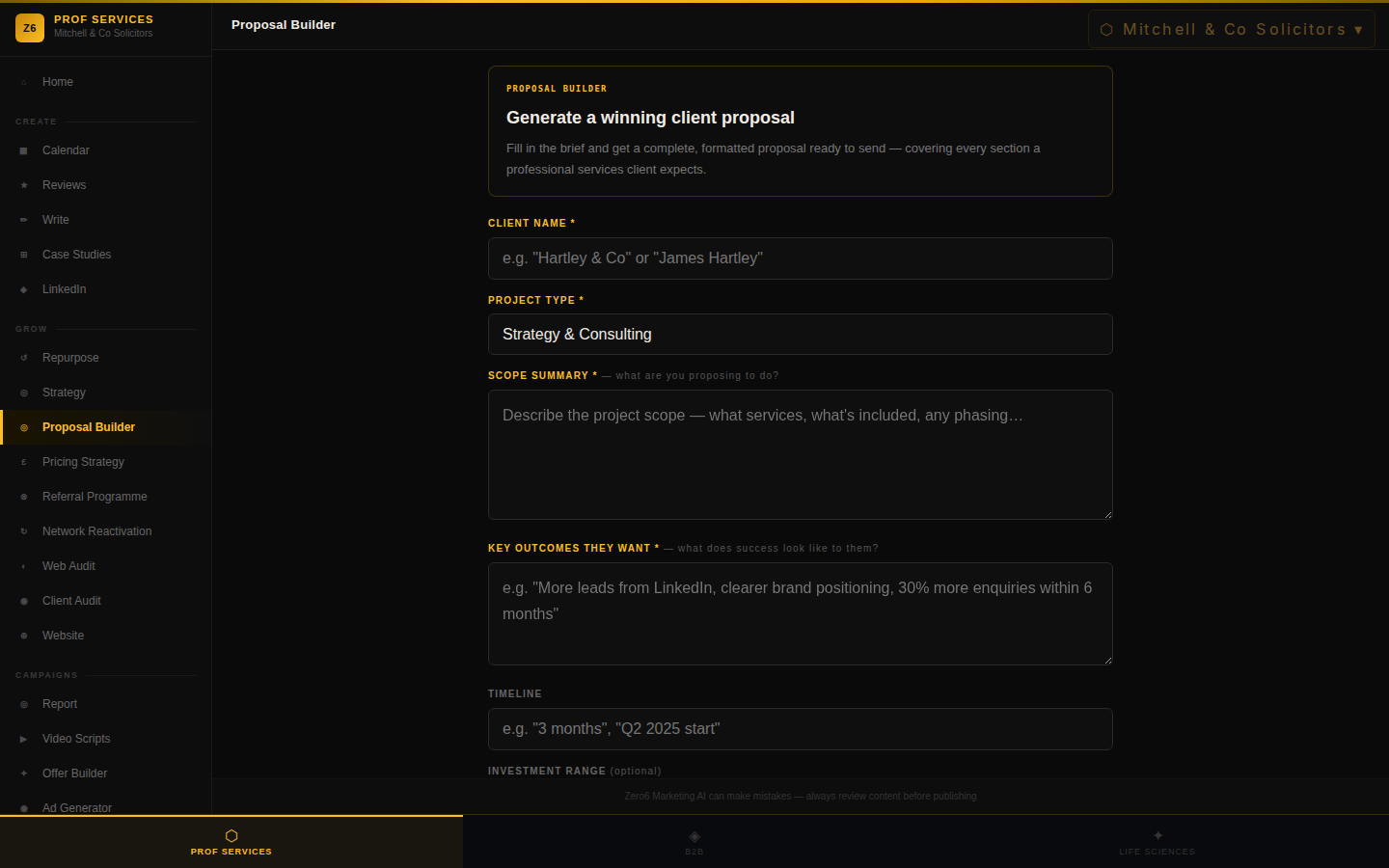Switch to the Life Sciences bottom tab

1157,842
